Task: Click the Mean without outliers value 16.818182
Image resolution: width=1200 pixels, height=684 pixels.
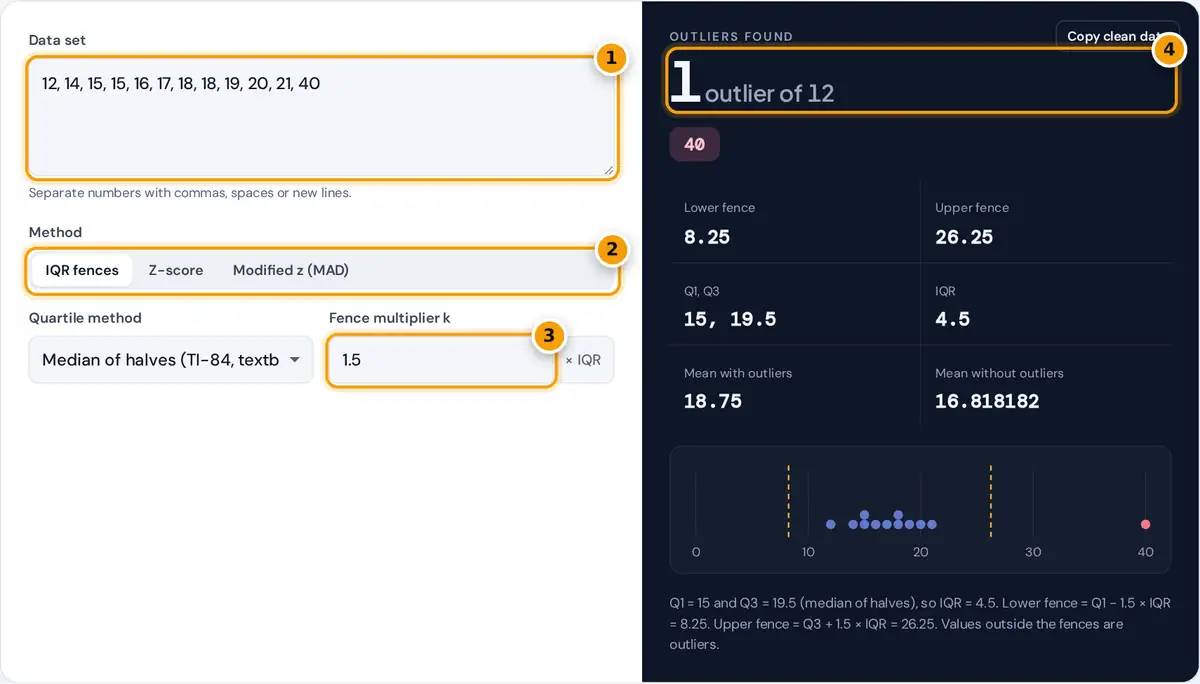Action: tap(987, 401)
